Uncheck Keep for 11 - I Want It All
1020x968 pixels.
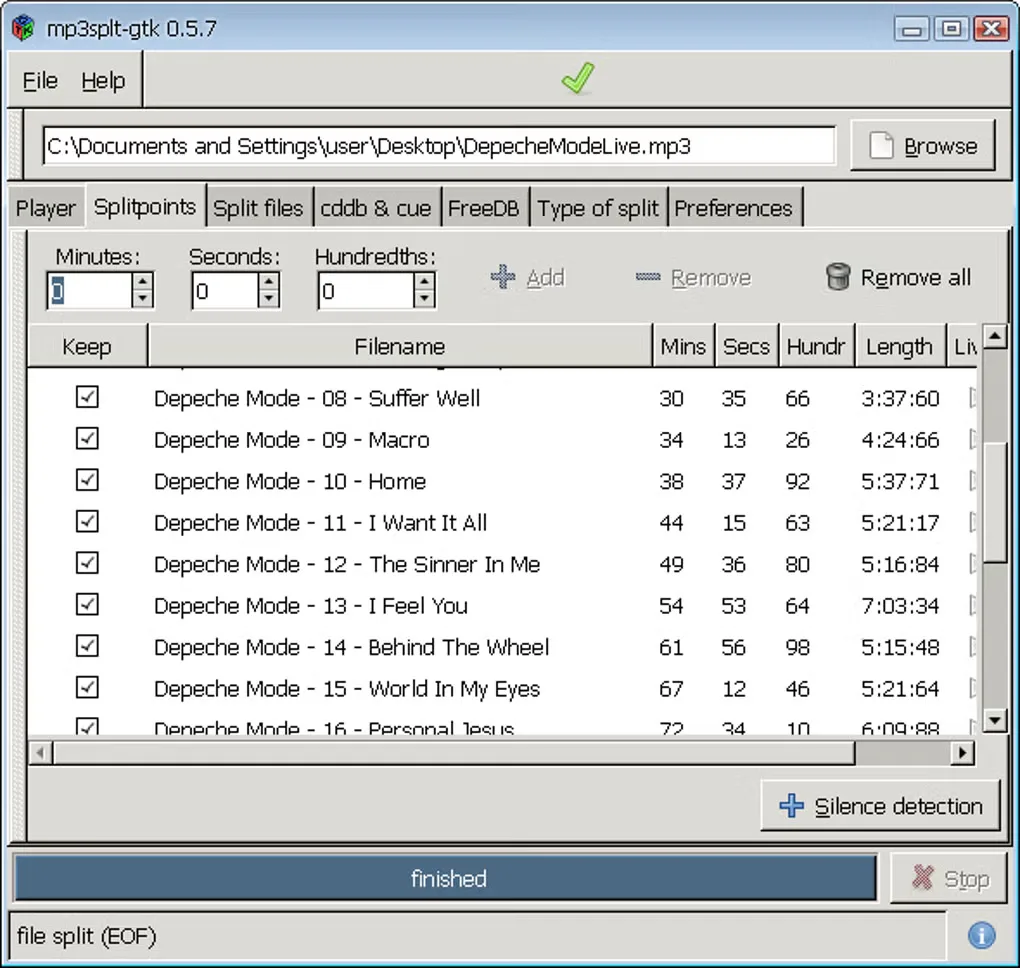click(x=87, y=522)
